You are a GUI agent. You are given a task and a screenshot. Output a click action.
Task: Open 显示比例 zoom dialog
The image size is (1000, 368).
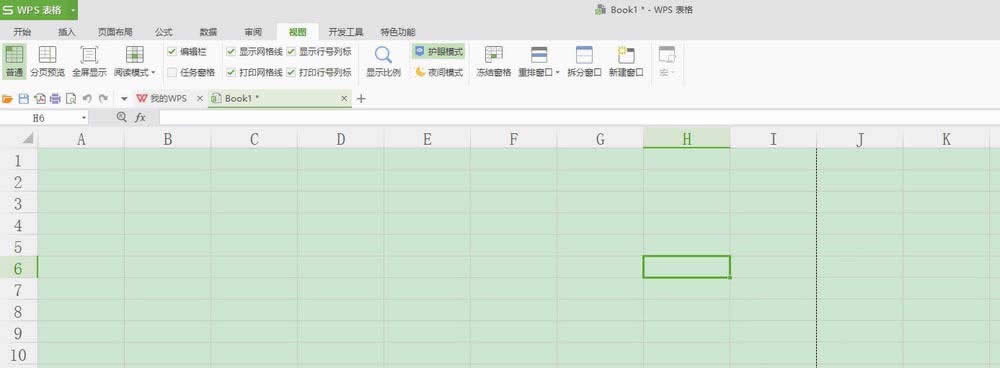point(383,55)
